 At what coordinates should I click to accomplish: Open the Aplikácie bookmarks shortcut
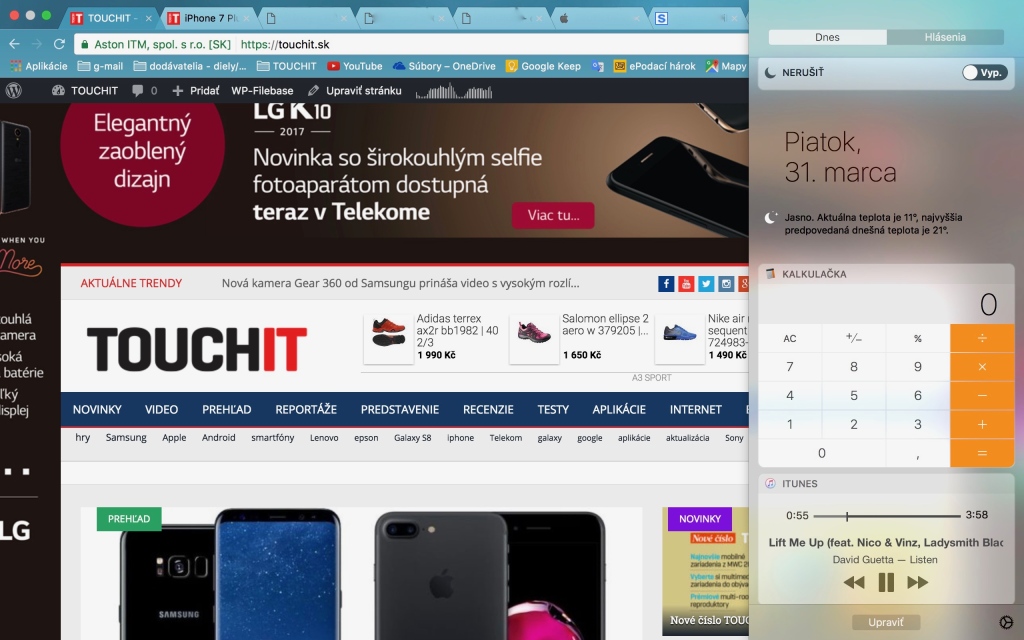38,66
